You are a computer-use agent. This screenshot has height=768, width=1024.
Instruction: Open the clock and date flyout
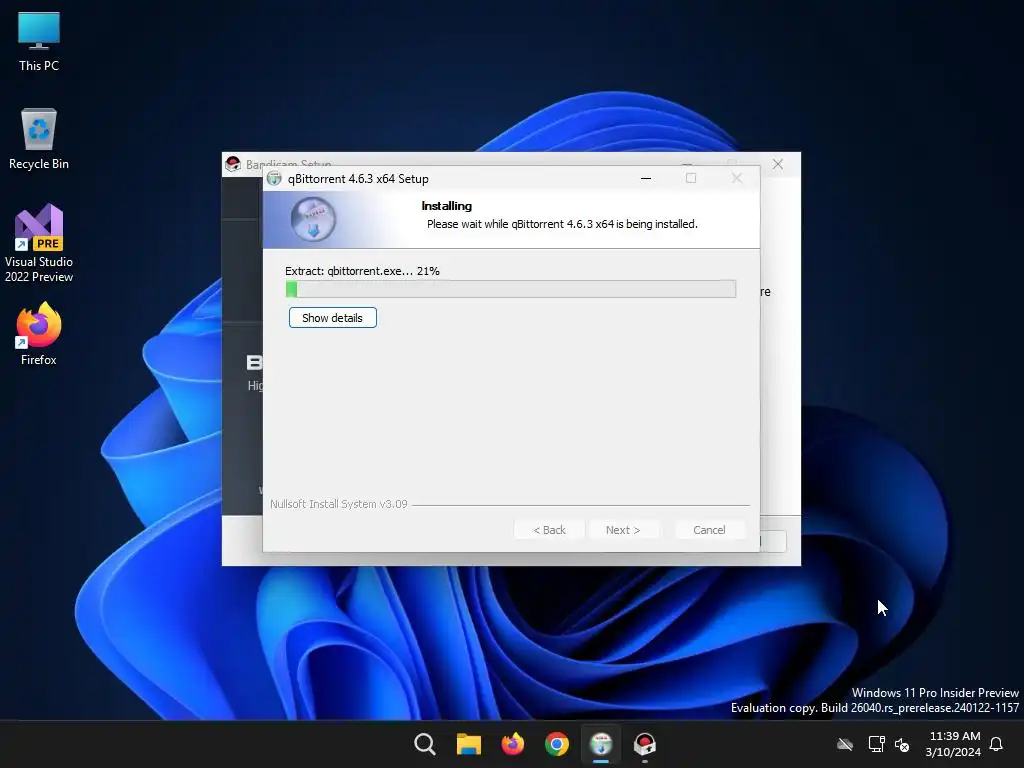953,744
